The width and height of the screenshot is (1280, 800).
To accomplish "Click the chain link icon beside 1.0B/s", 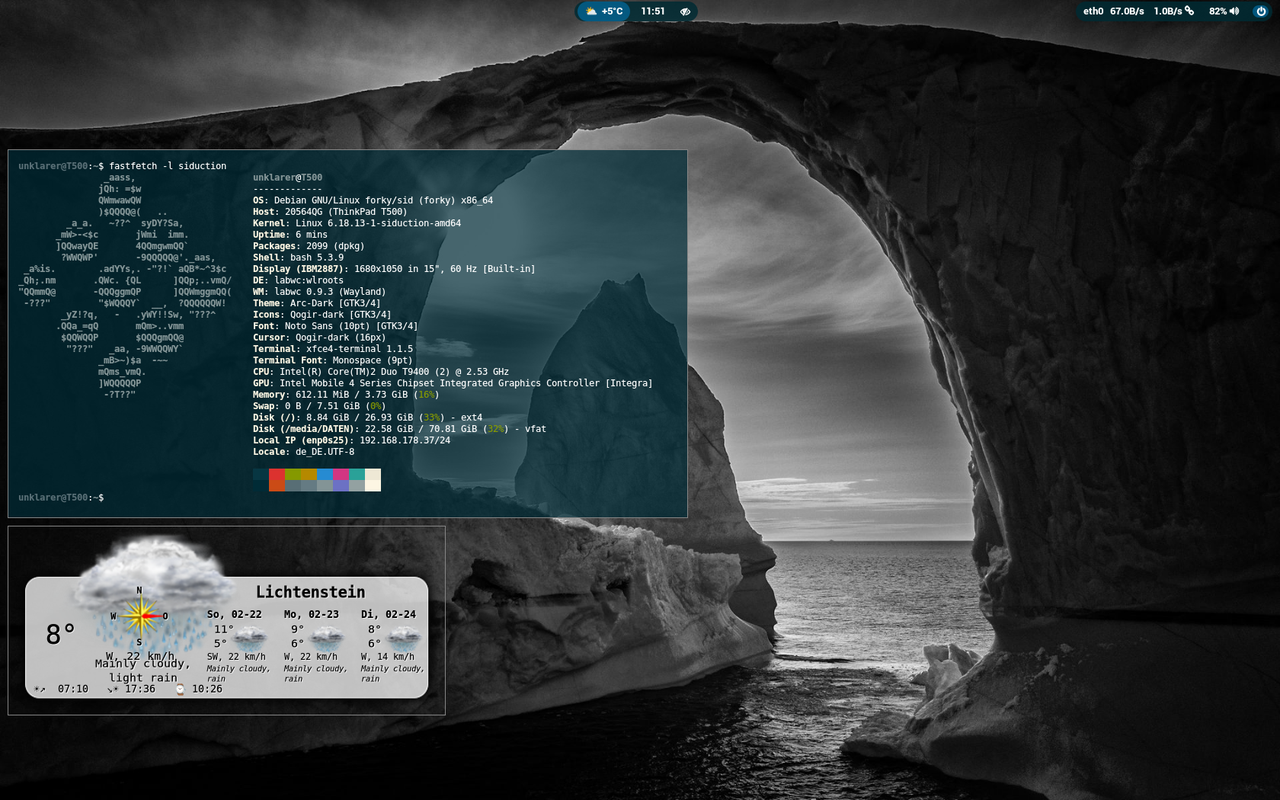I will point(1189,11).
